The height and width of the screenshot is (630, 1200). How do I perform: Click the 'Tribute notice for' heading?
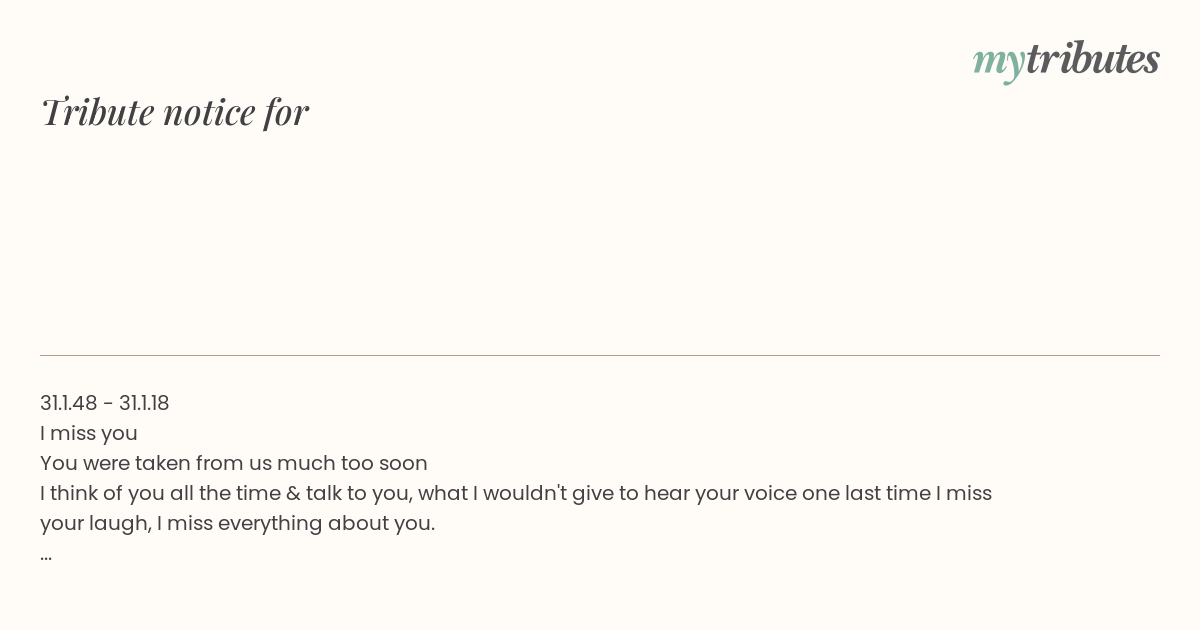coord(175,113)
